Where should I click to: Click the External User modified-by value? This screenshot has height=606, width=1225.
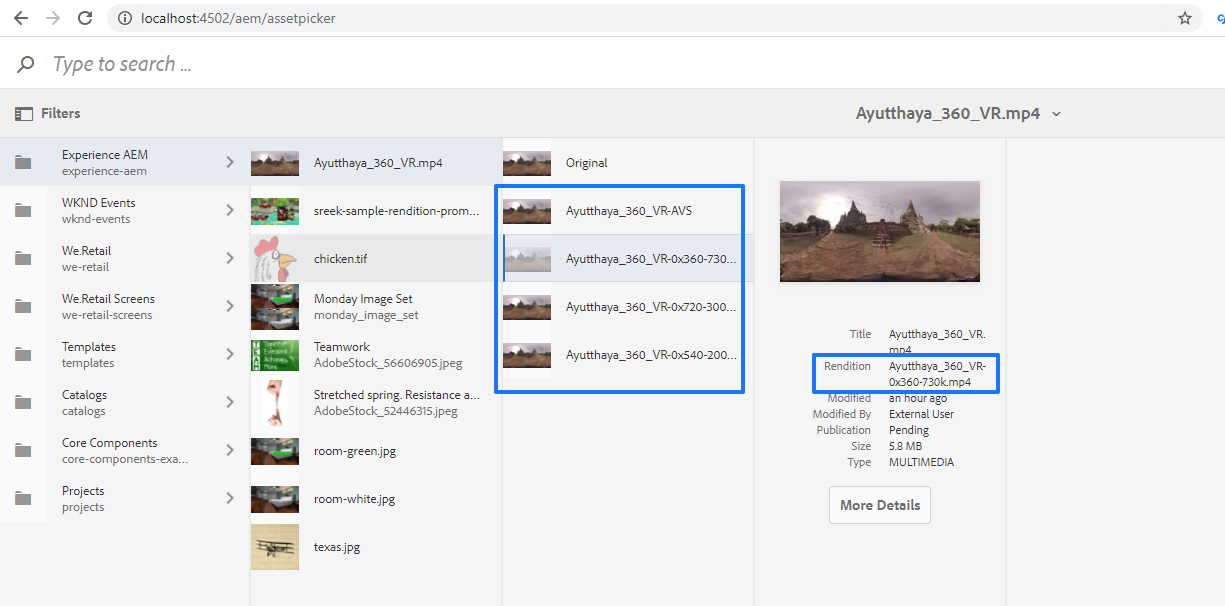coord(921,414)
